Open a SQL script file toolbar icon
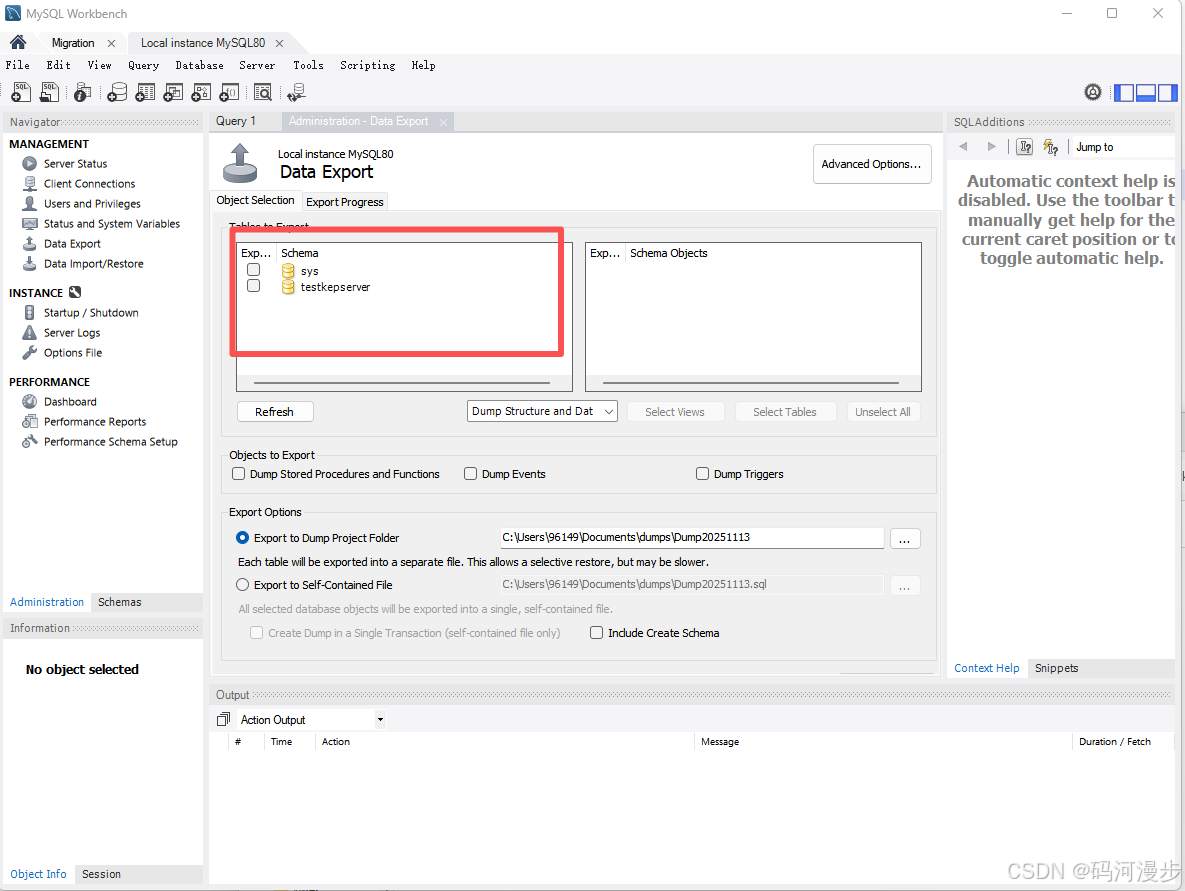The height and width of the screenshot is (891, 1185). click(x=49, y=92)
